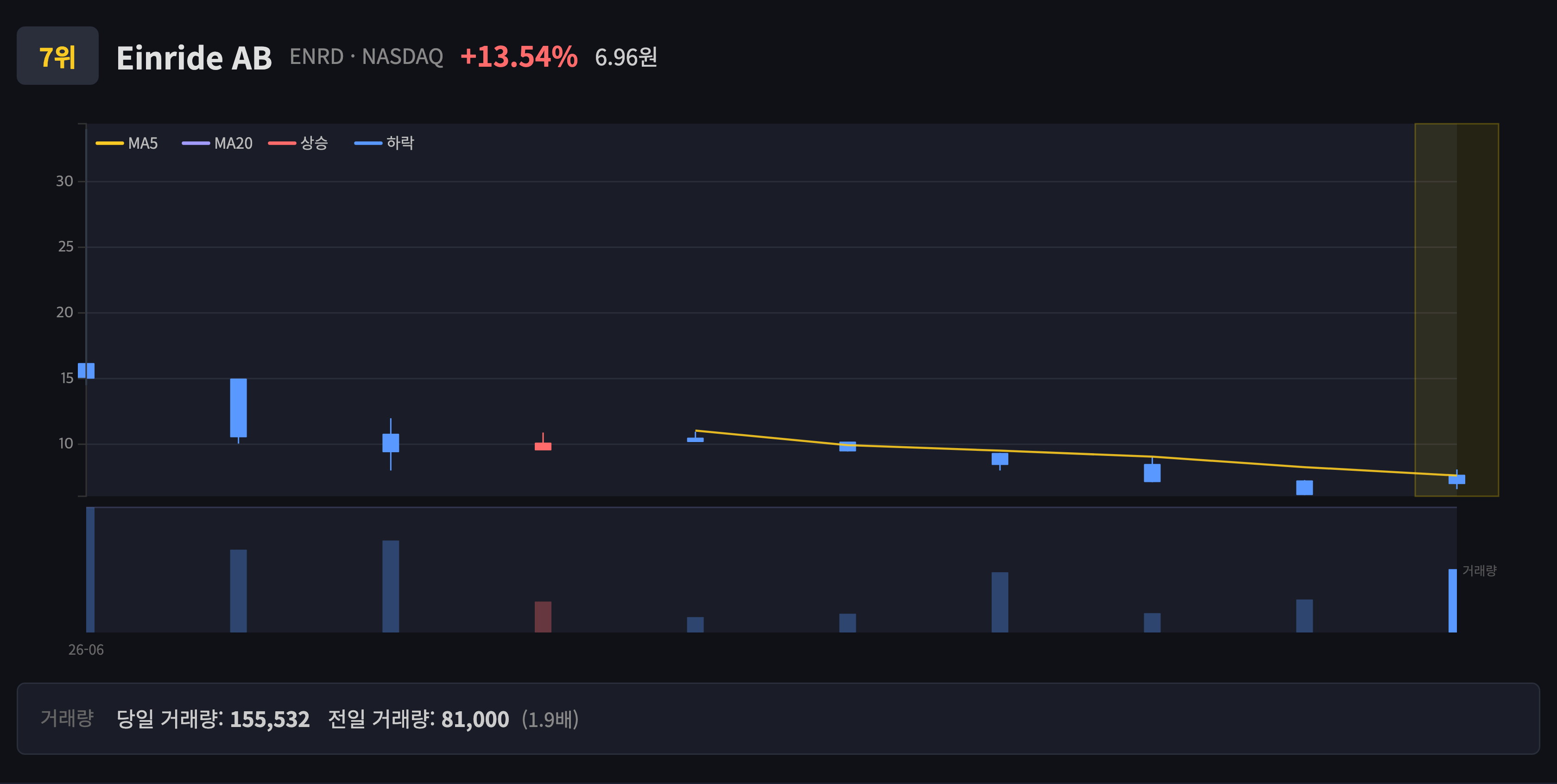The image size is (1557, 784).
Task: Click the last candlestick in highlighted region
Action: click(x=1456, y=480)
